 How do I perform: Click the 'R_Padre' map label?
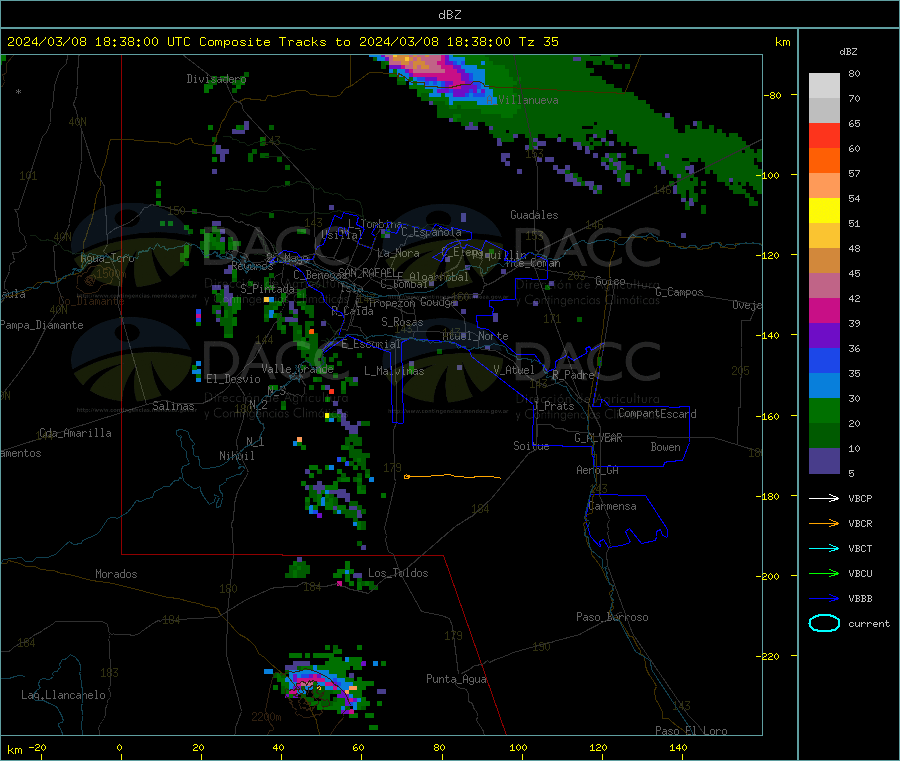573,375
